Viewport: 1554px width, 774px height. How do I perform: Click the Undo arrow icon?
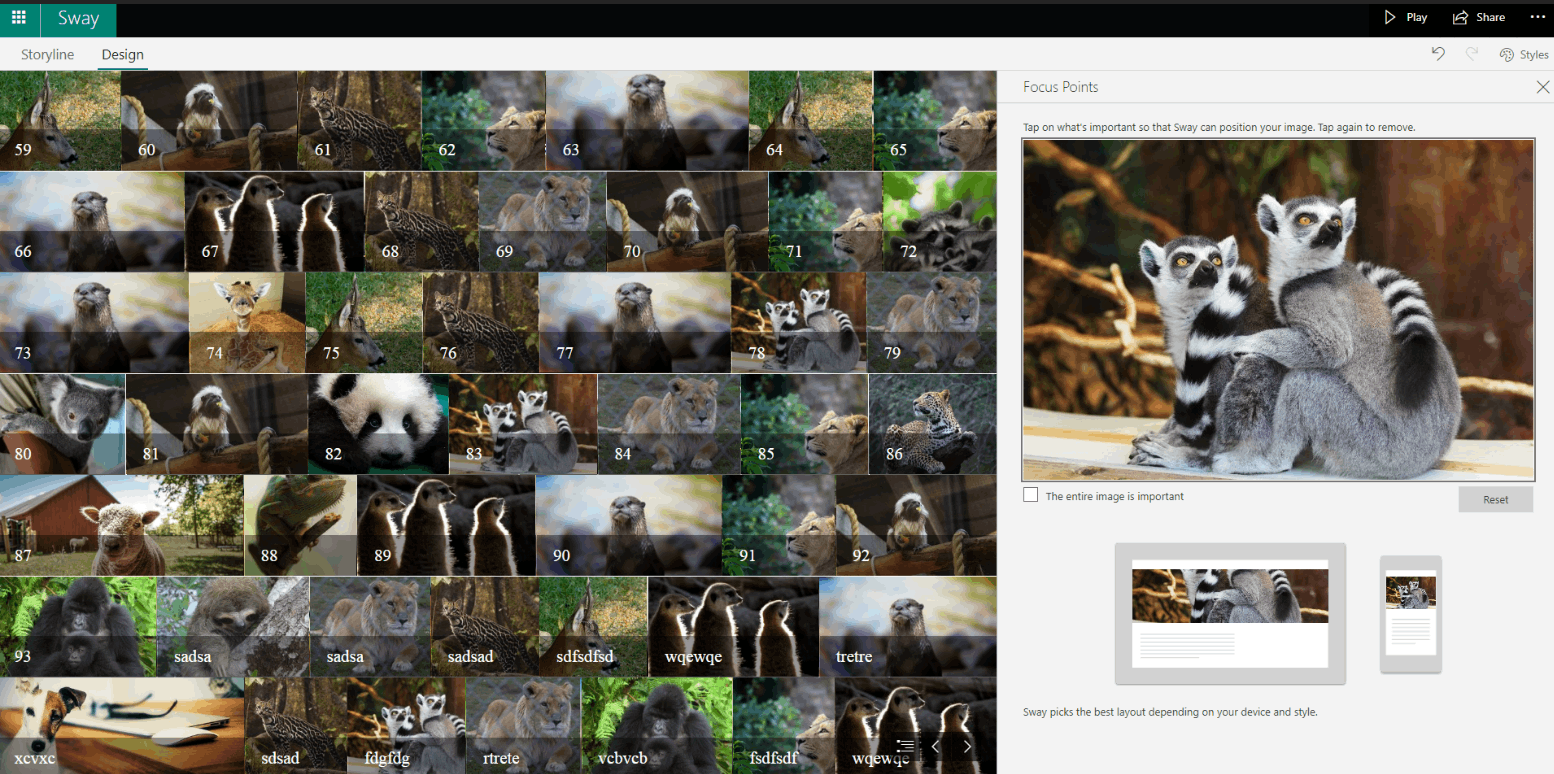pyautogui.click(x=1438, y=54)
